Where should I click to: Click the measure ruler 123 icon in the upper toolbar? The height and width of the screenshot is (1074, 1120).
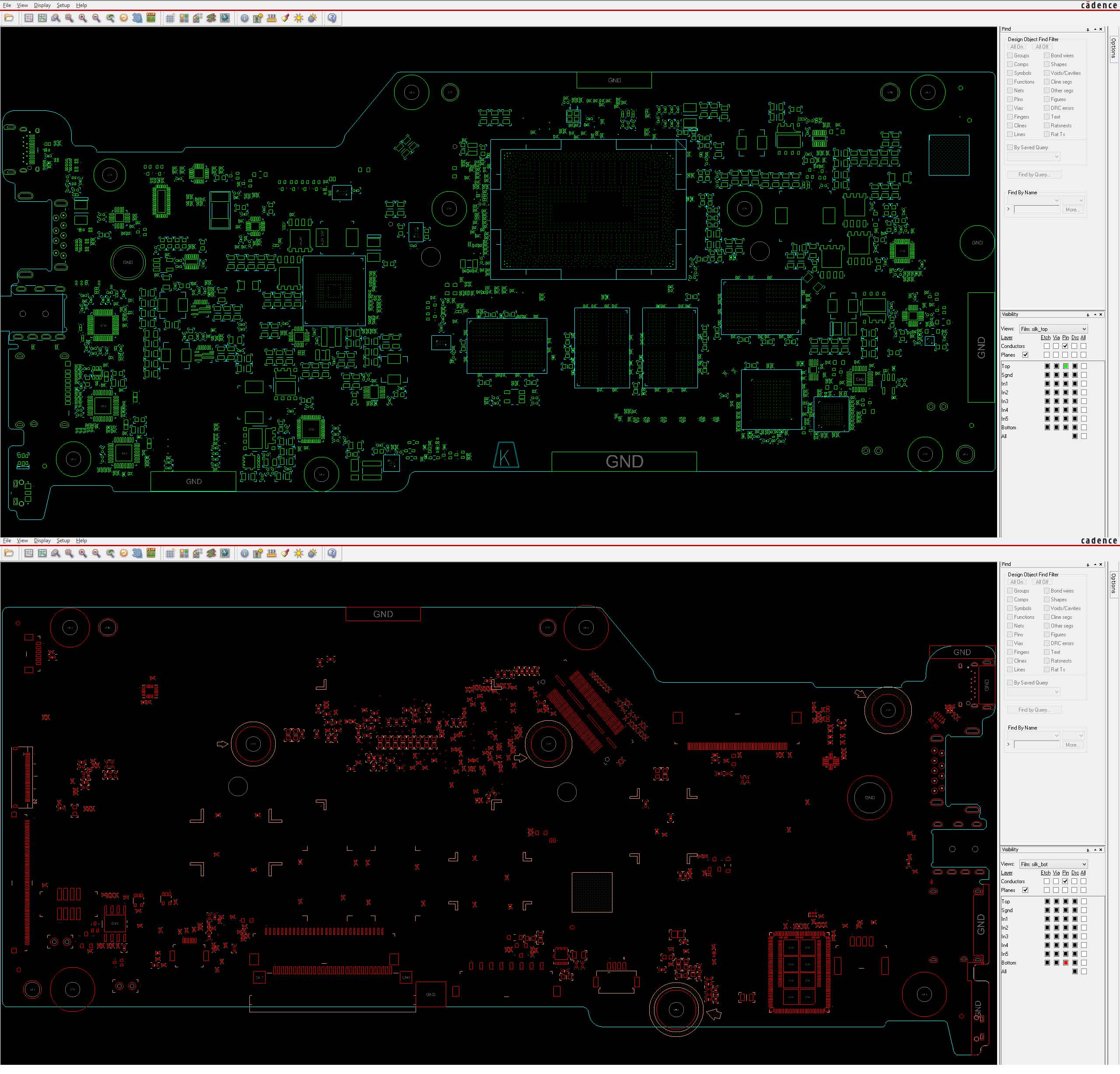tap(271, 18)
